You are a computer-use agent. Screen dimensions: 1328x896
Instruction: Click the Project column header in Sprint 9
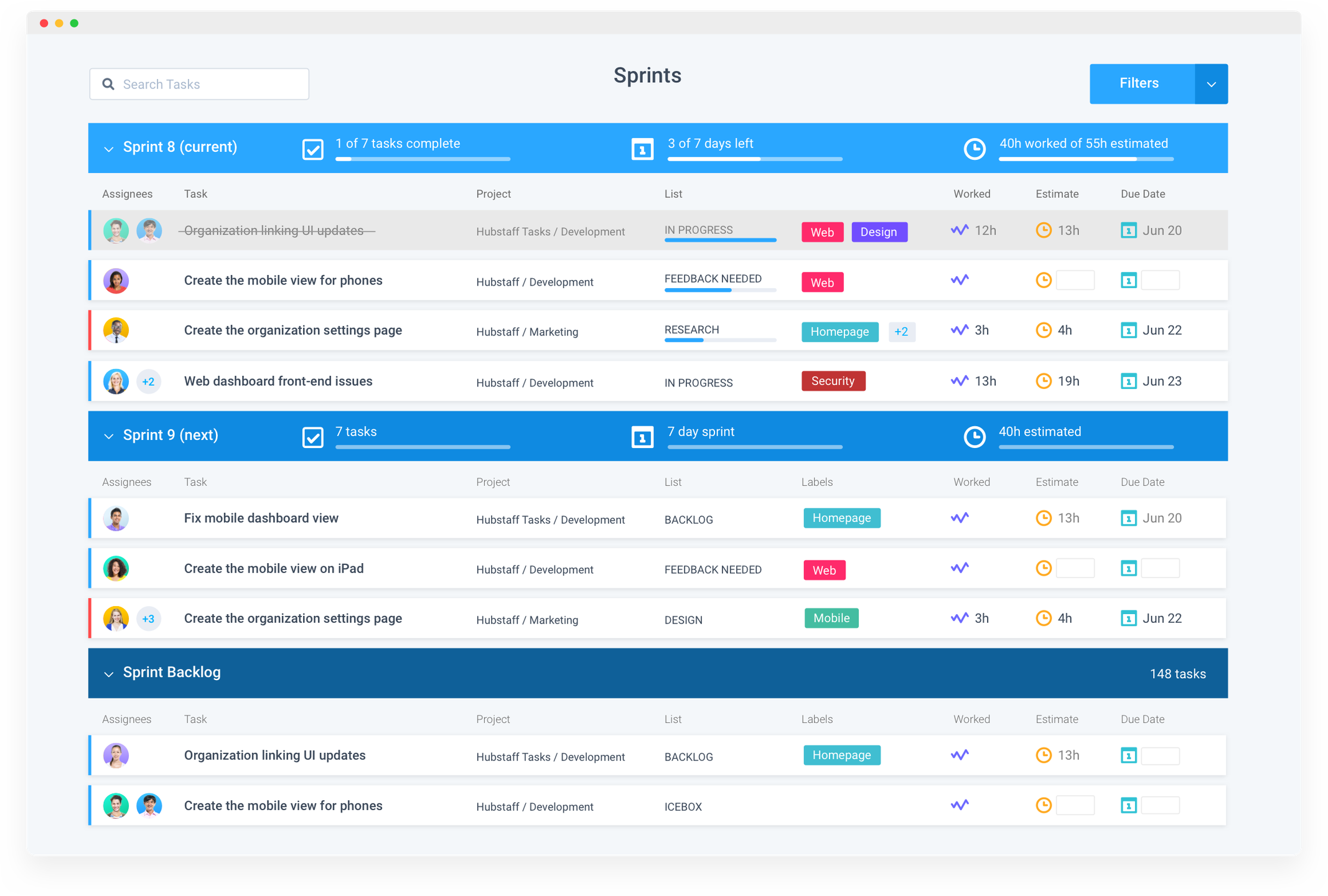coord(493,482)
